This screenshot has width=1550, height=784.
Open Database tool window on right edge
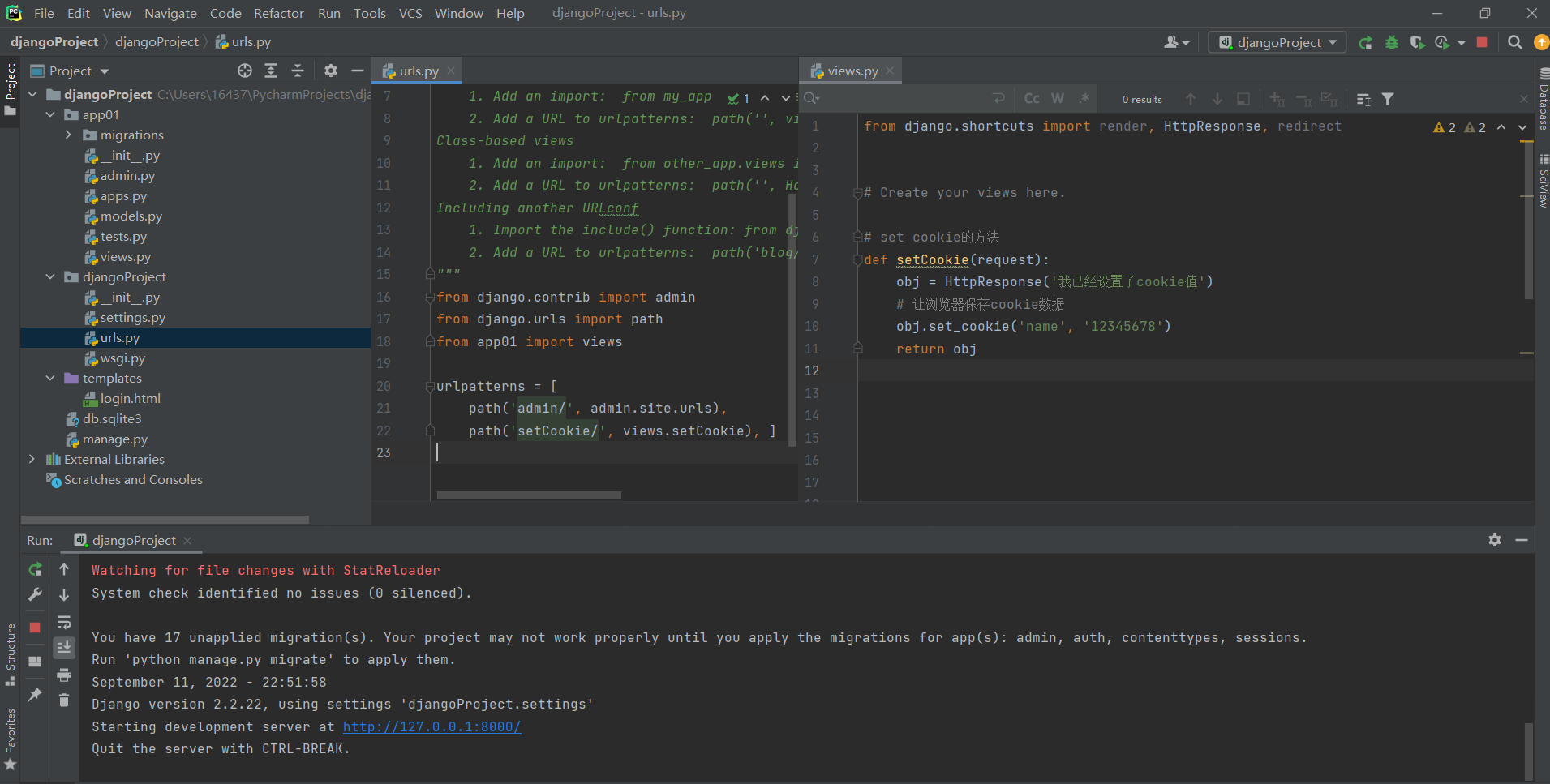tap(1543, 100)
